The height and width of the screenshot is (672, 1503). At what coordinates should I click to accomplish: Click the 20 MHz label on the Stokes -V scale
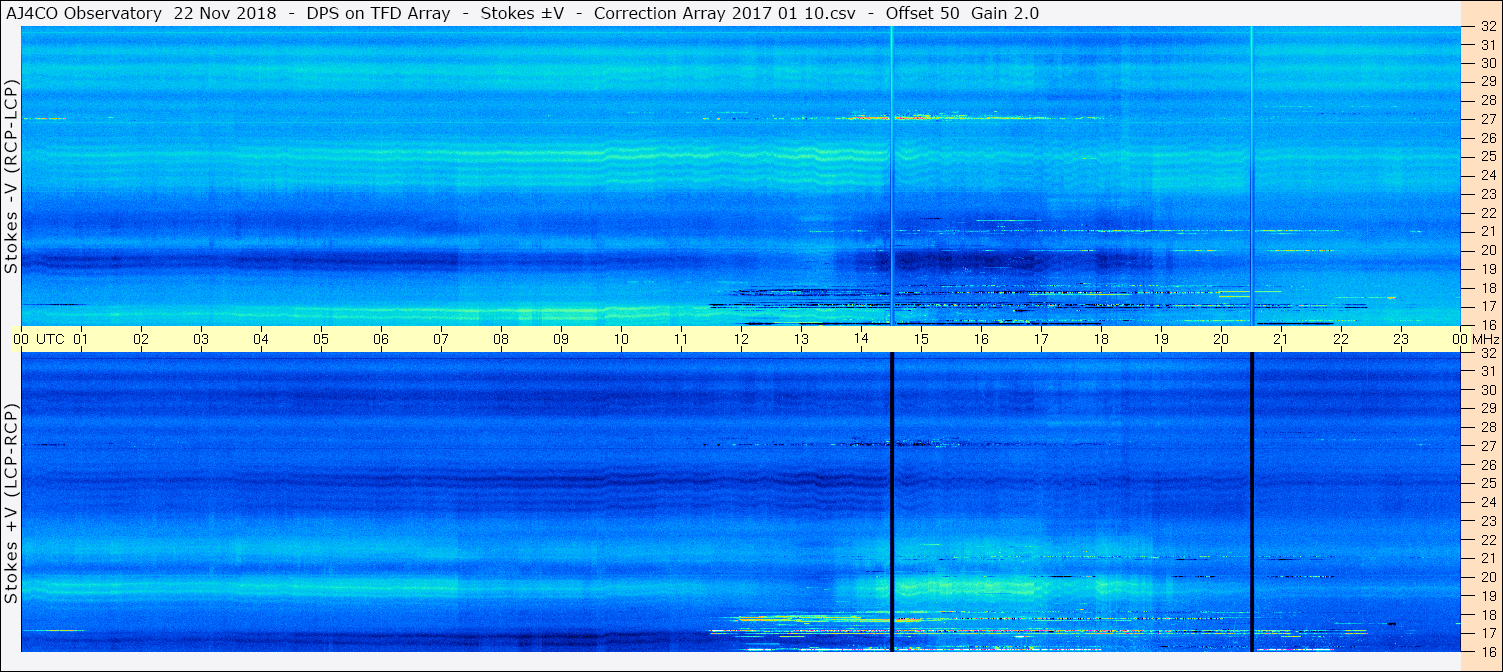point(1487,250)
